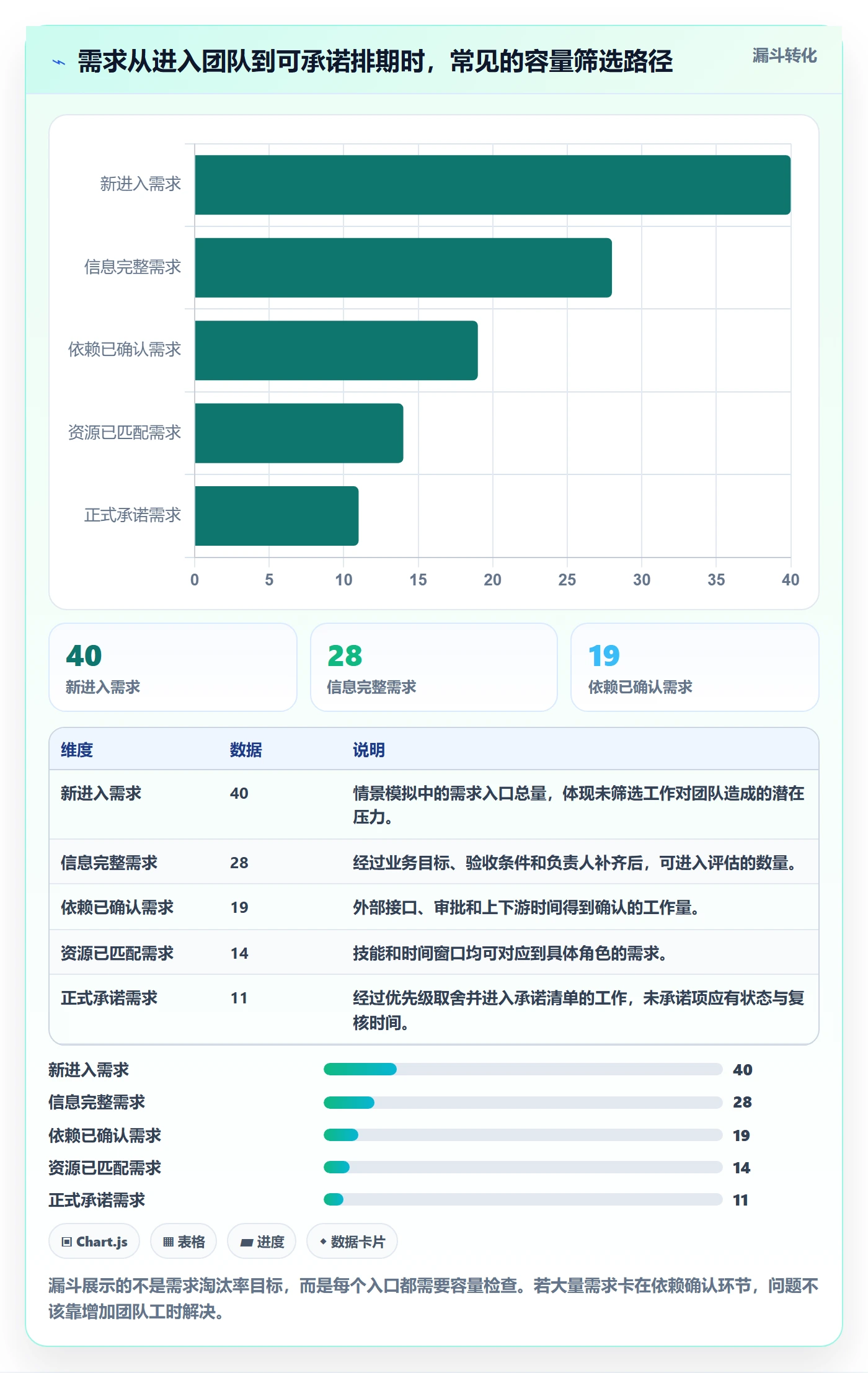Click the x-axis tick label 25

pos(567,580)
